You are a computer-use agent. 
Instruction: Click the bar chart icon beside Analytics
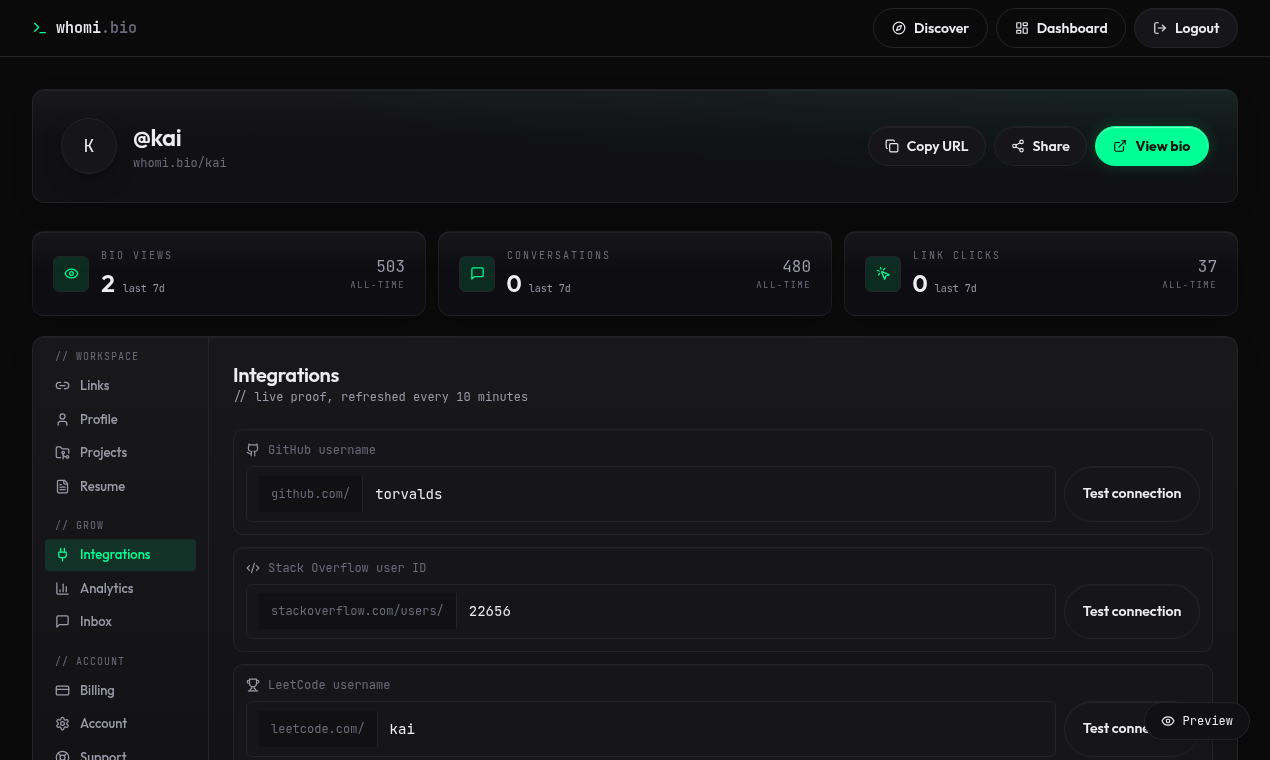tap(62, 588)
